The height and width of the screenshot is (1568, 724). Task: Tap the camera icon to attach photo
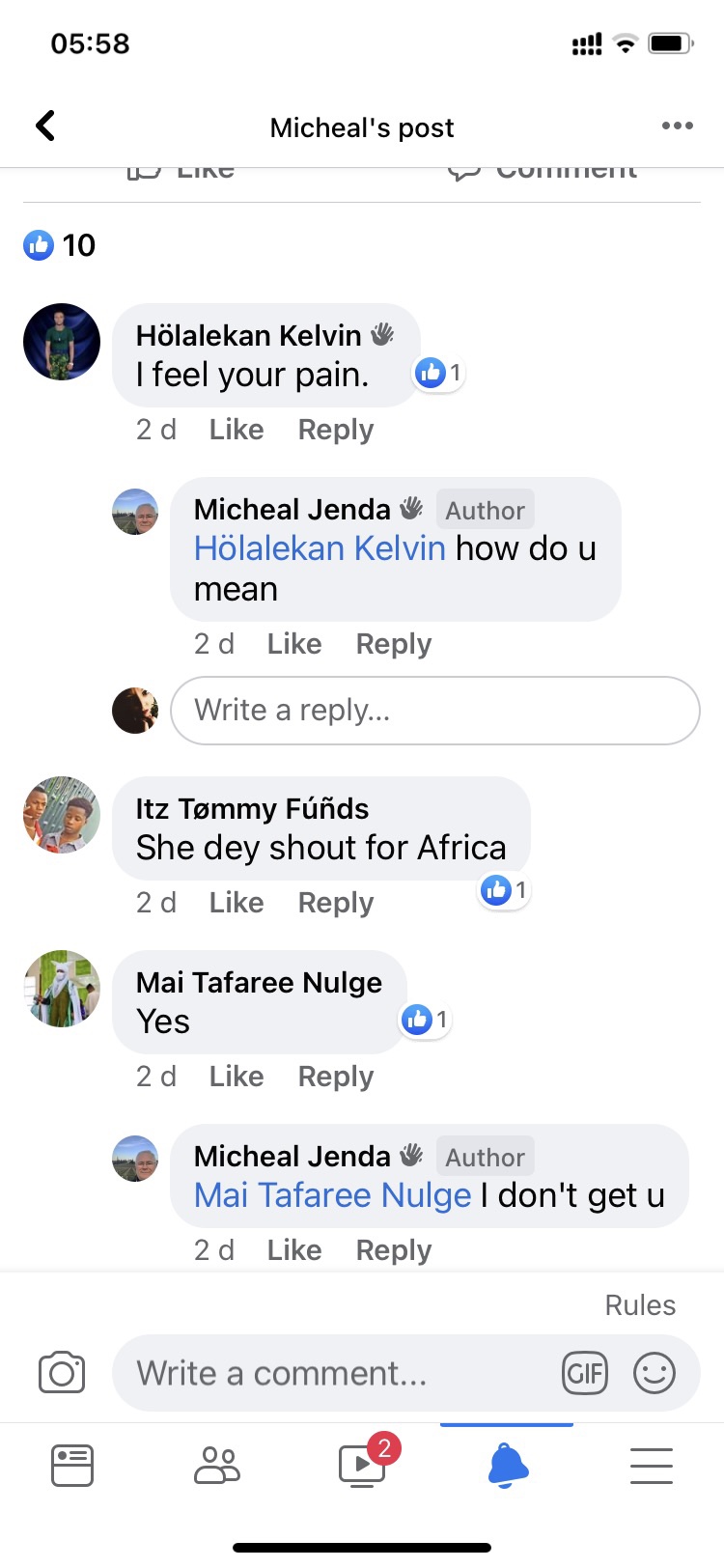(x=62, y=1372)
